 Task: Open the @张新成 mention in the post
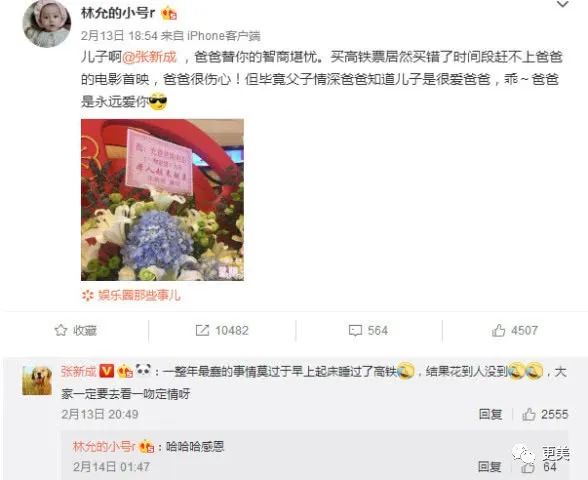click(149, 57)
